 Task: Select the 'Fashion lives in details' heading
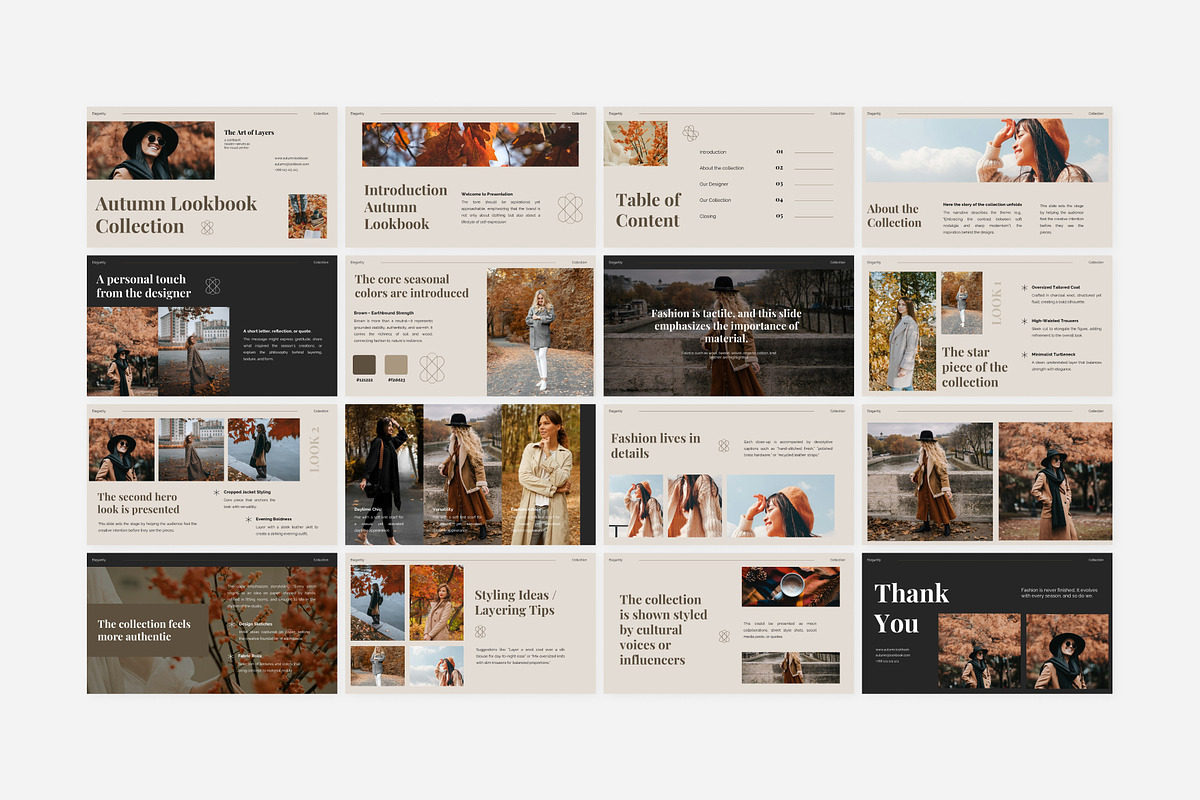tap(656, 445)
